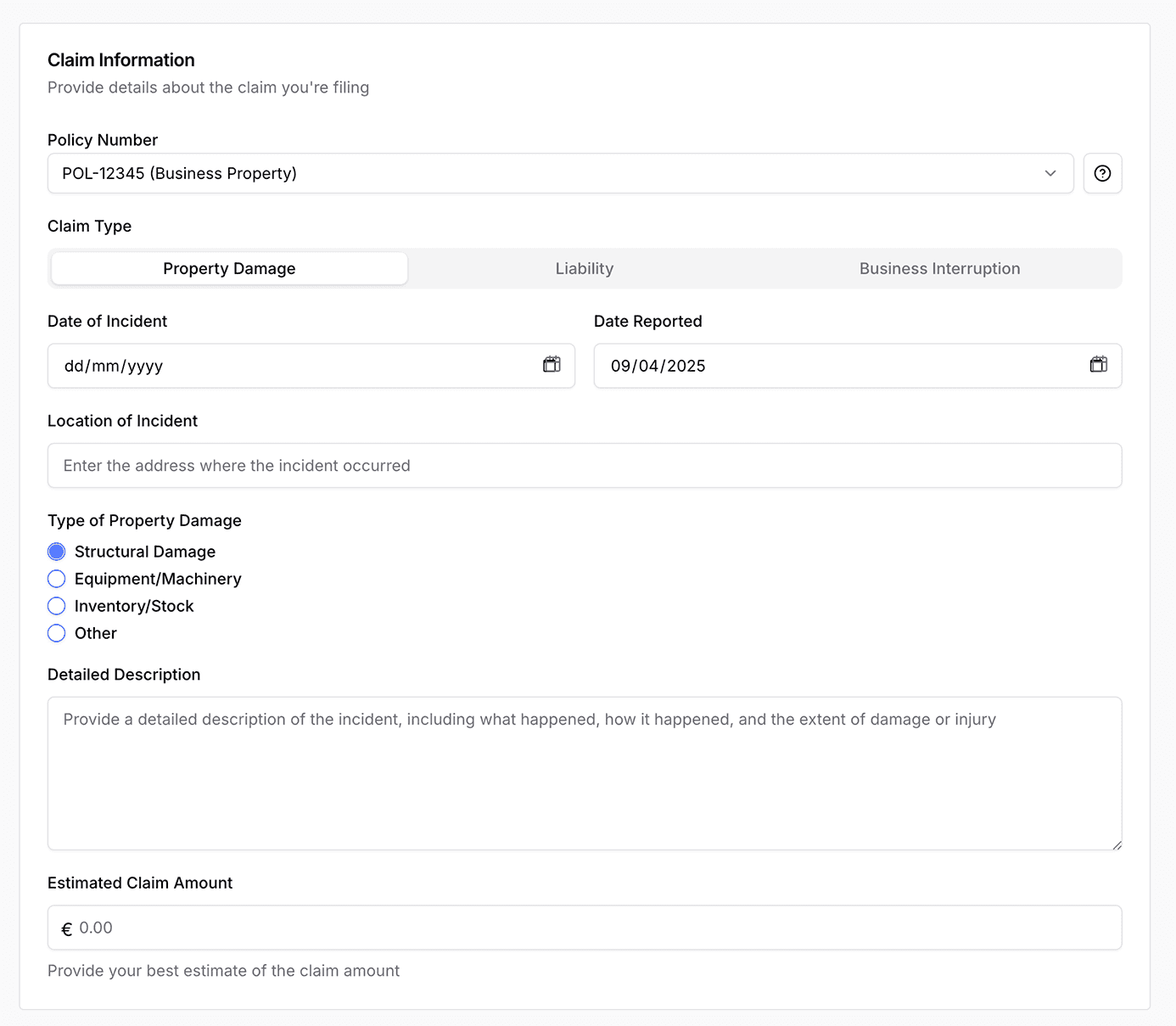Click the euro symbol in amount field
Screen dimensions: 1176x1026
pyautogui.click(x=67, y=929)
